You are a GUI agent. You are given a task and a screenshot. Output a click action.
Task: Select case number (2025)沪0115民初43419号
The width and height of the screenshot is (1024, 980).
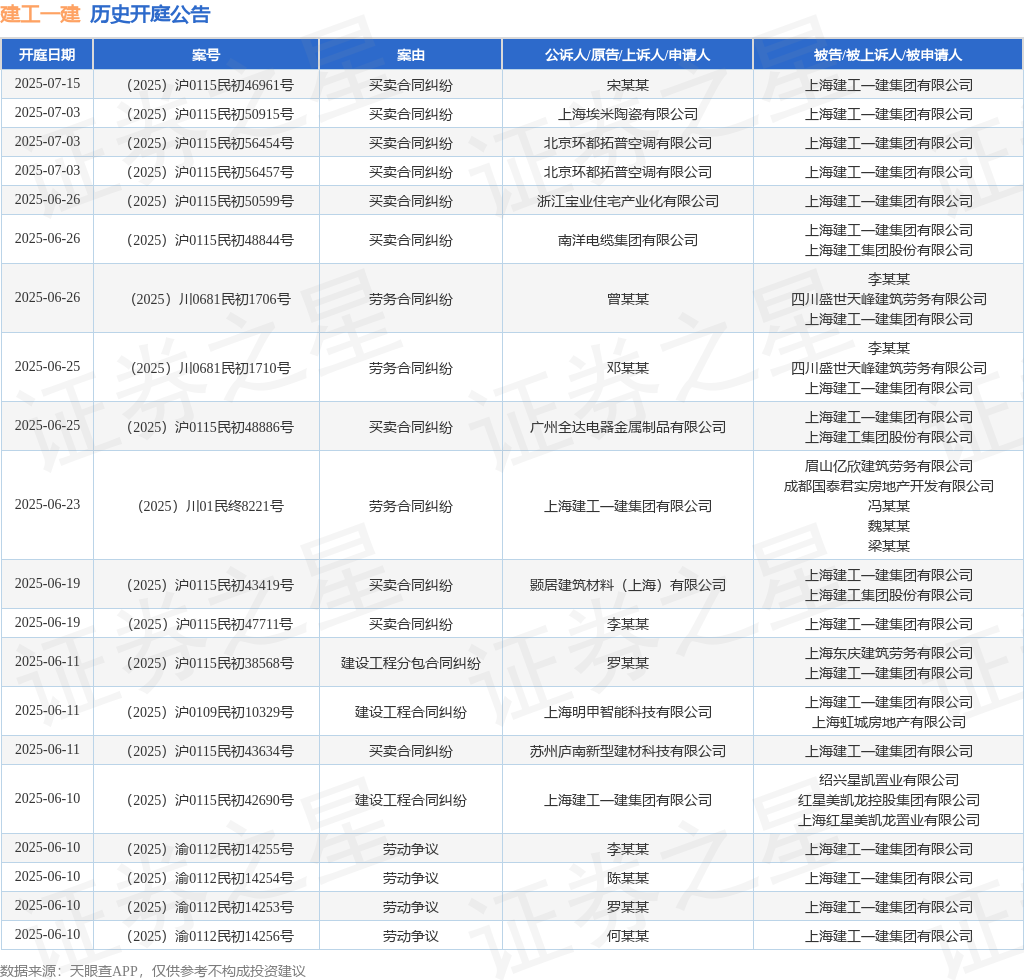point(210,585)
